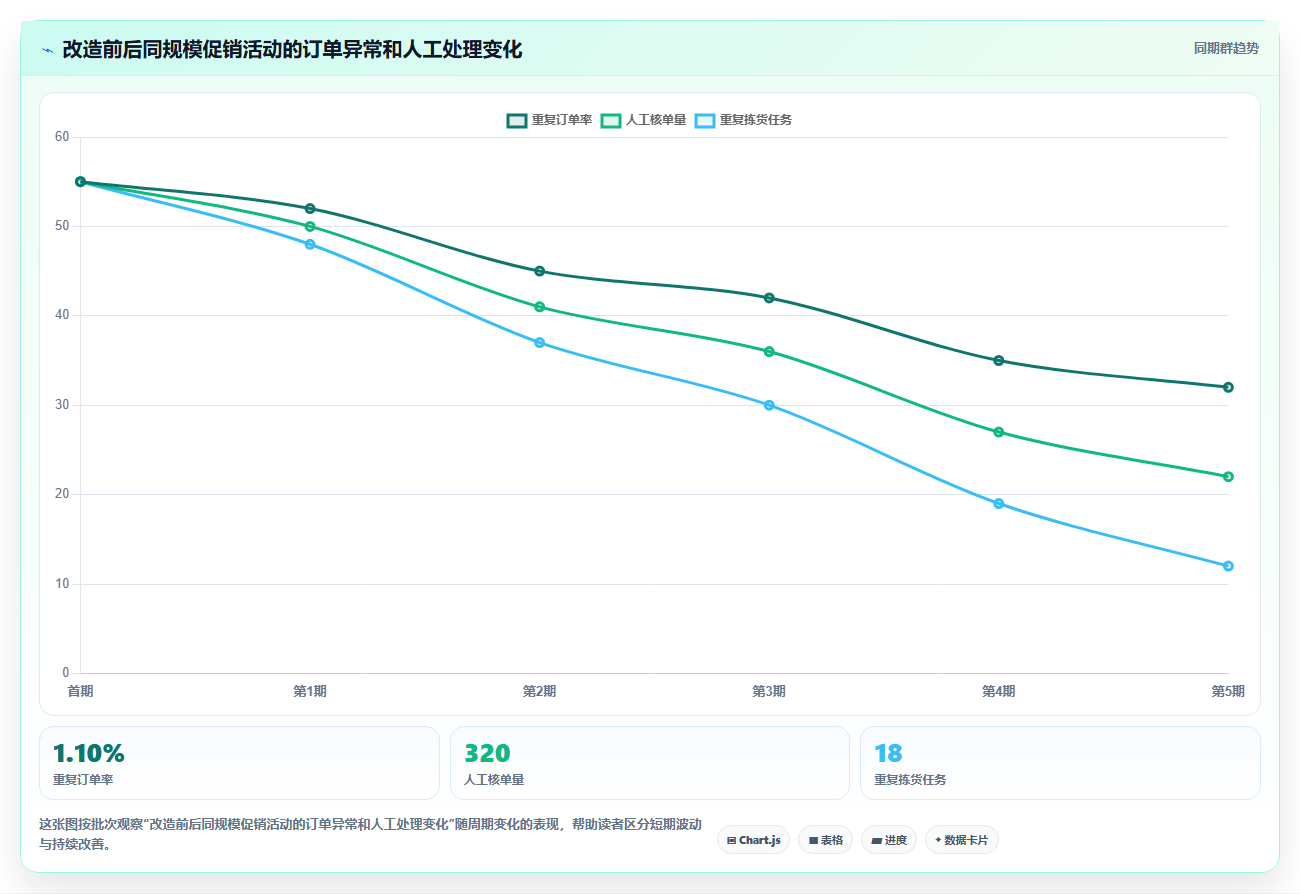Select the 进度 tag chip
The height and width of the screenshot is (894, 1300).
point(889,840)
